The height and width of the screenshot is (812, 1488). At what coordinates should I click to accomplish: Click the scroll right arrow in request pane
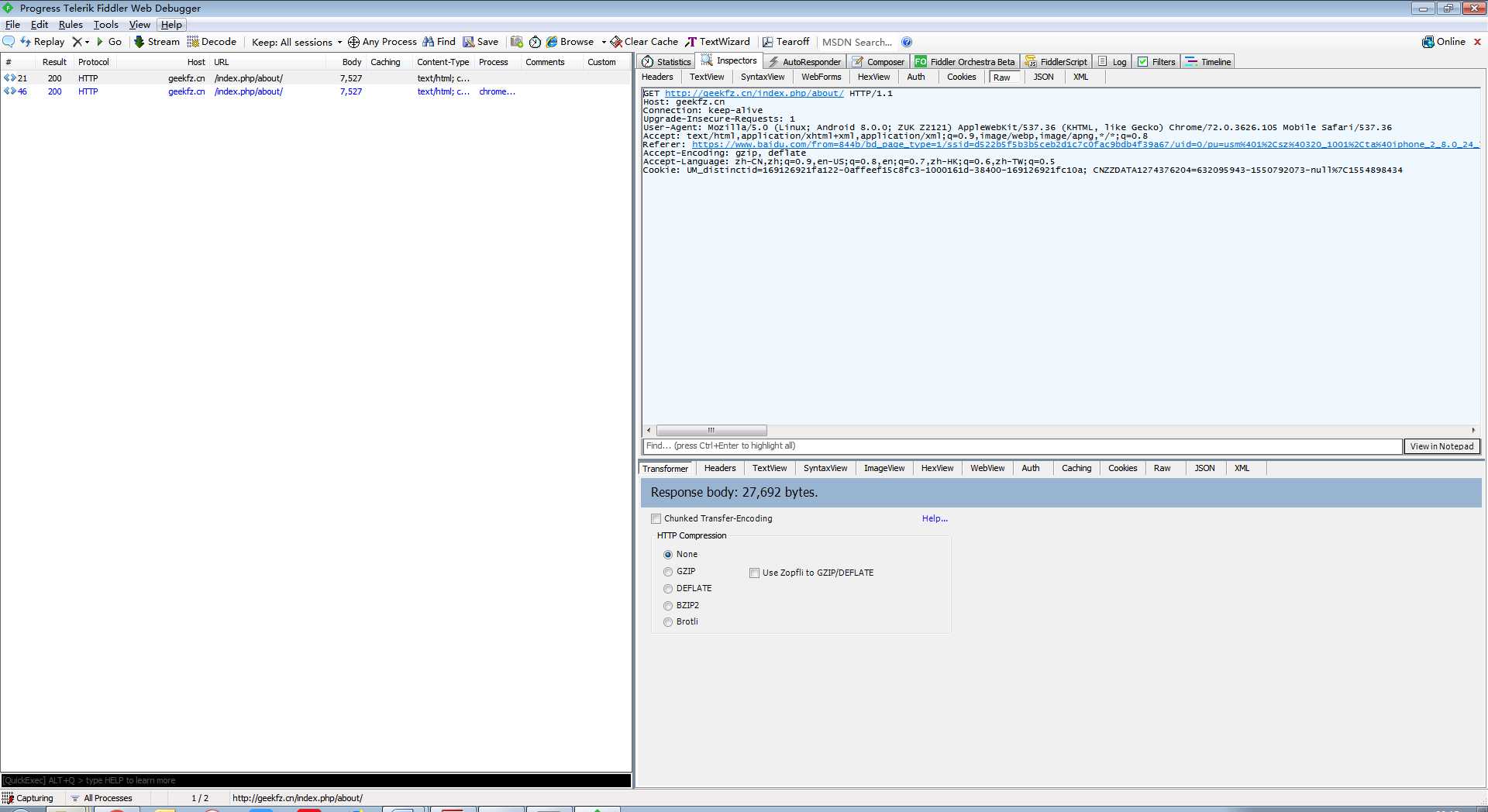tap(1473, 431)
